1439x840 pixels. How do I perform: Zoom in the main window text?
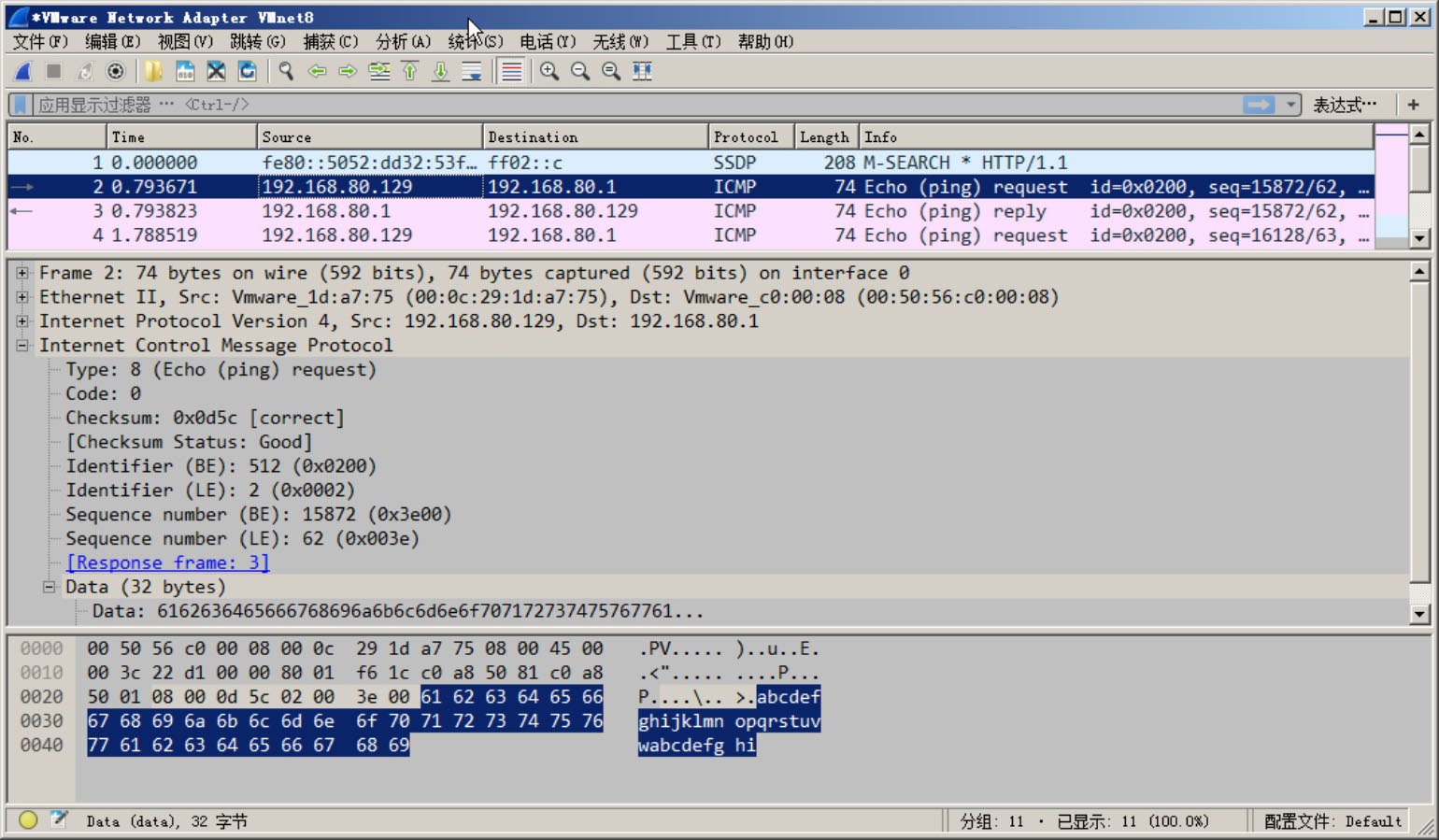[549, 71]
